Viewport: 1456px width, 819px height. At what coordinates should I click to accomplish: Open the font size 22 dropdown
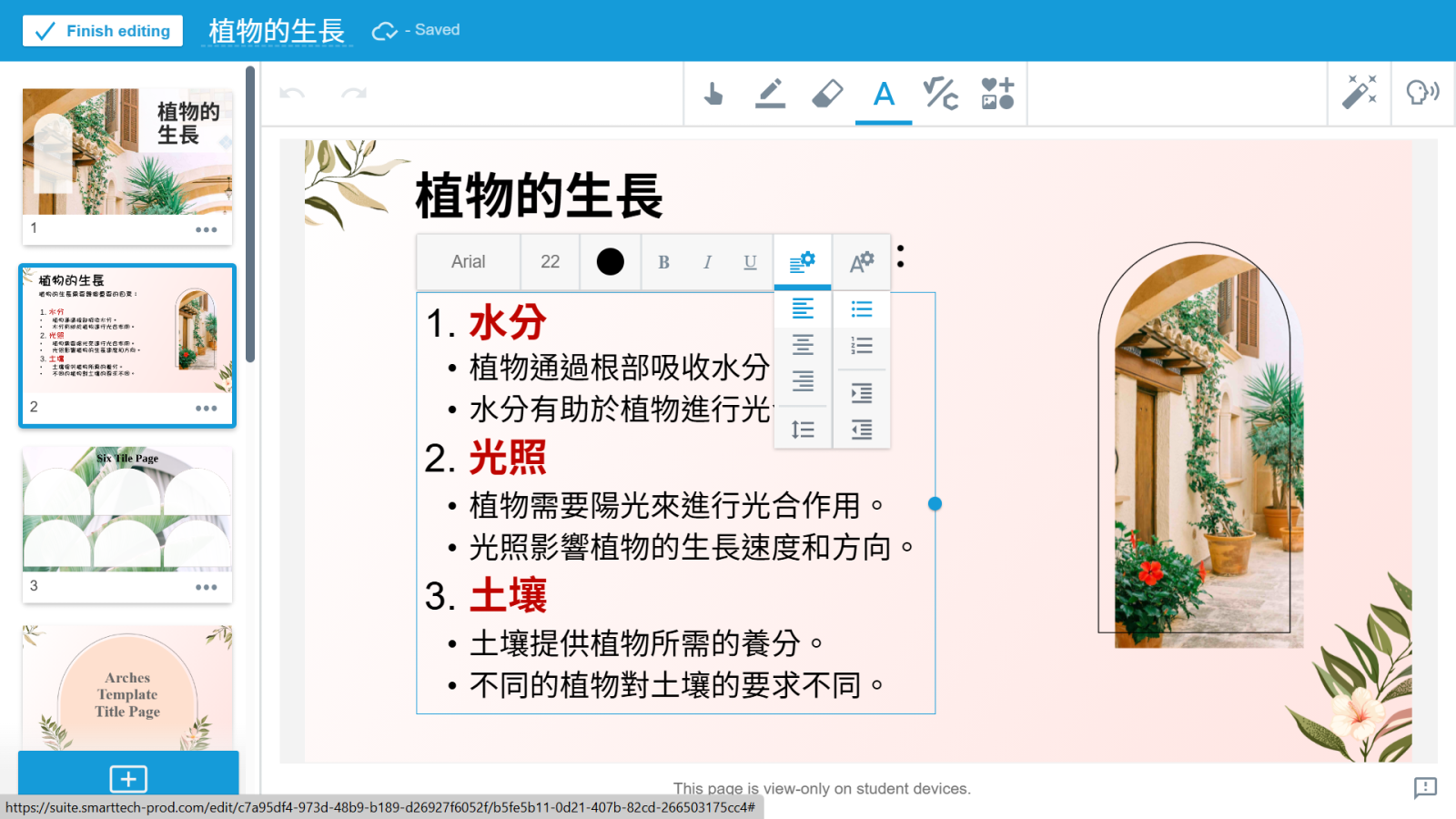coord(550,262)
